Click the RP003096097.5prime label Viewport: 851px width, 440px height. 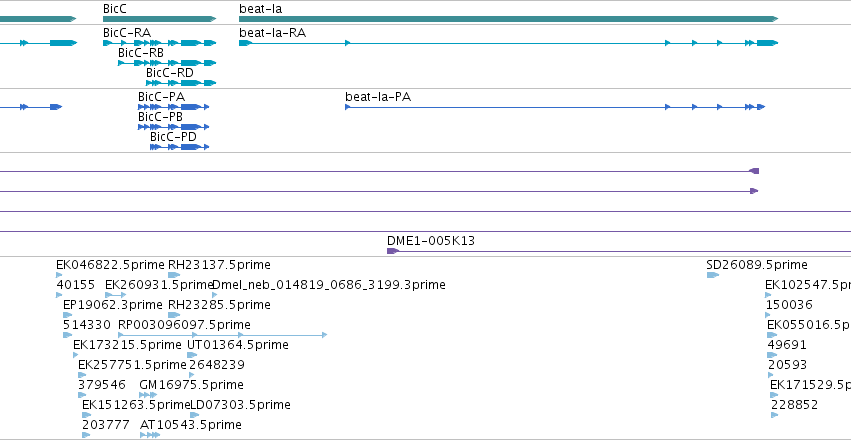[x=185, y=325]
